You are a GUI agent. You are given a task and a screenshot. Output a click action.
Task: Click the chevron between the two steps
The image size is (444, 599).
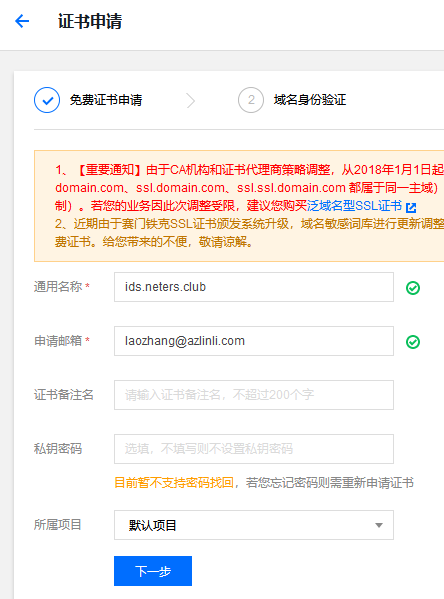191,101
